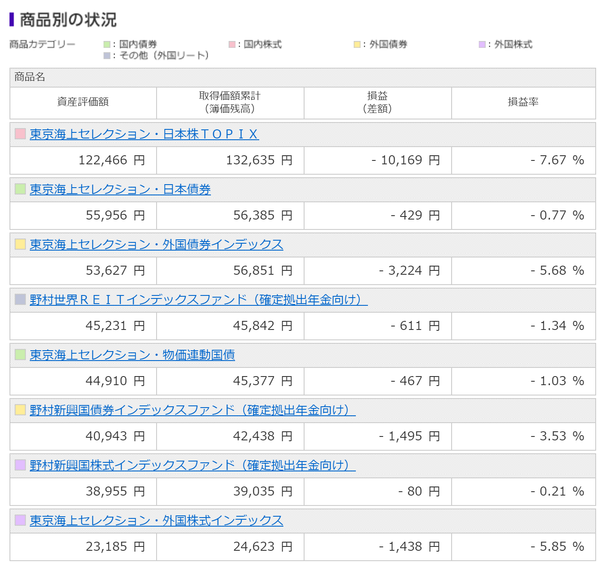Click the 損益（差額） column header
Screen dimensions: 600x565
377,102
